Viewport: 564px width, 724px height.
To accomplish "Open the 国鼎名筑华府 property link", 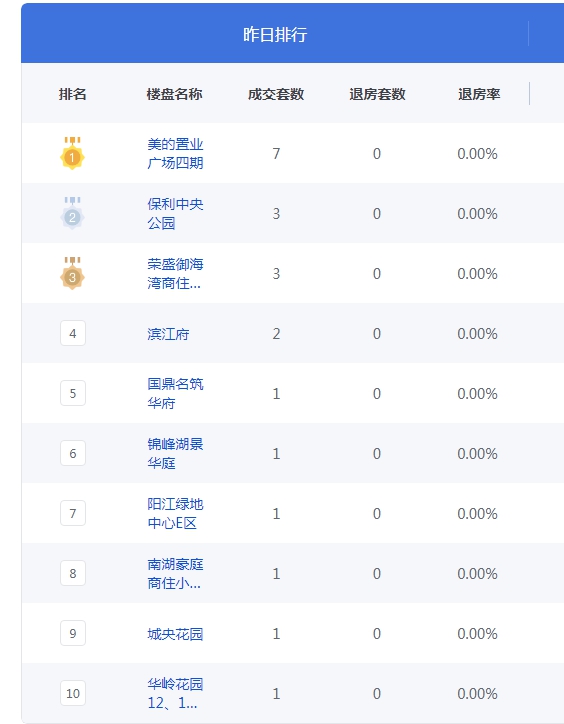I will (x=175, y=393).
